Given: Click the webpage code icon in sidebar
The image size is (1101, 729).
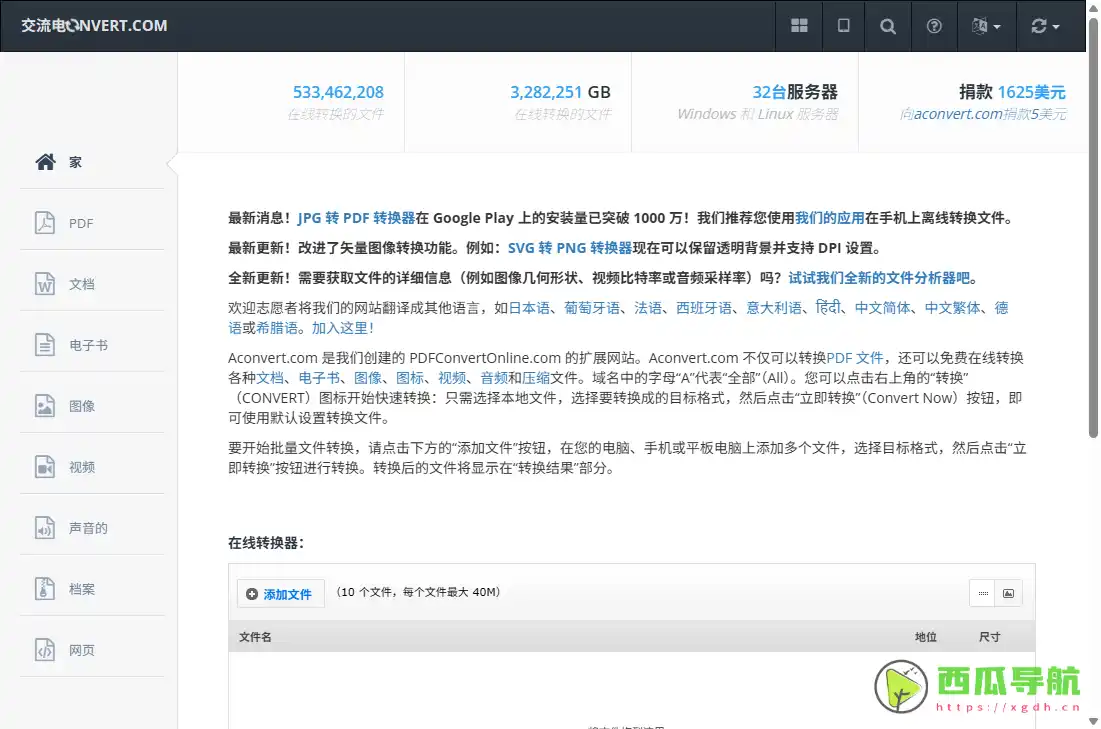Looking at the screenshot, I should pyautogui.click(x=45, y=650).
